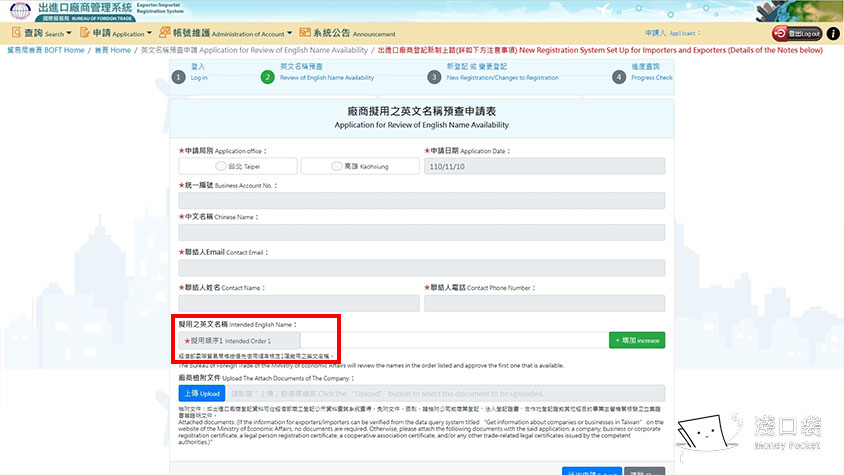The height and width of the screenshot is (475, 844).
Task: Click the Announcement board icon
Action: (x=305, y=33)
